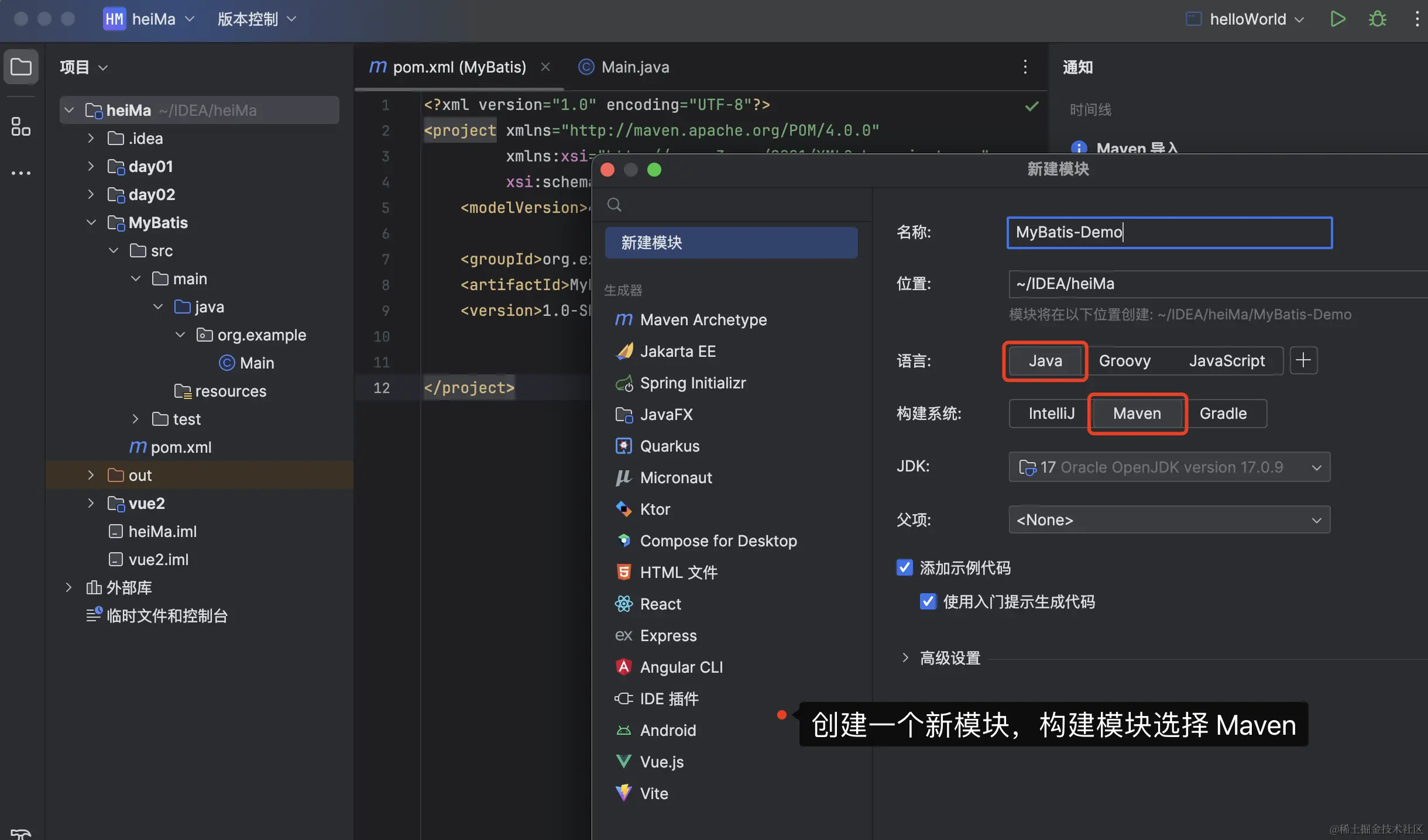Choose Groovy as the language
This screenshot has width=1428, height=840.
[1124, 361]
